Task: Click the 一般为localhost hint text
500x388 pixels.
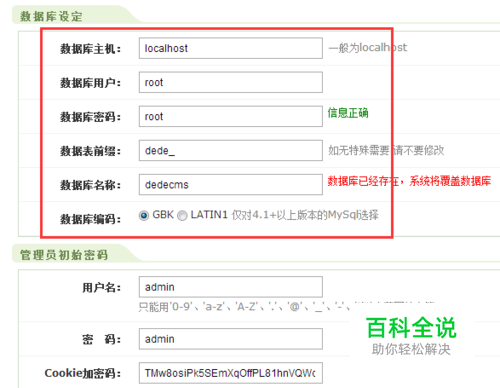Action: pyautogui.click(x=368, y=48)
